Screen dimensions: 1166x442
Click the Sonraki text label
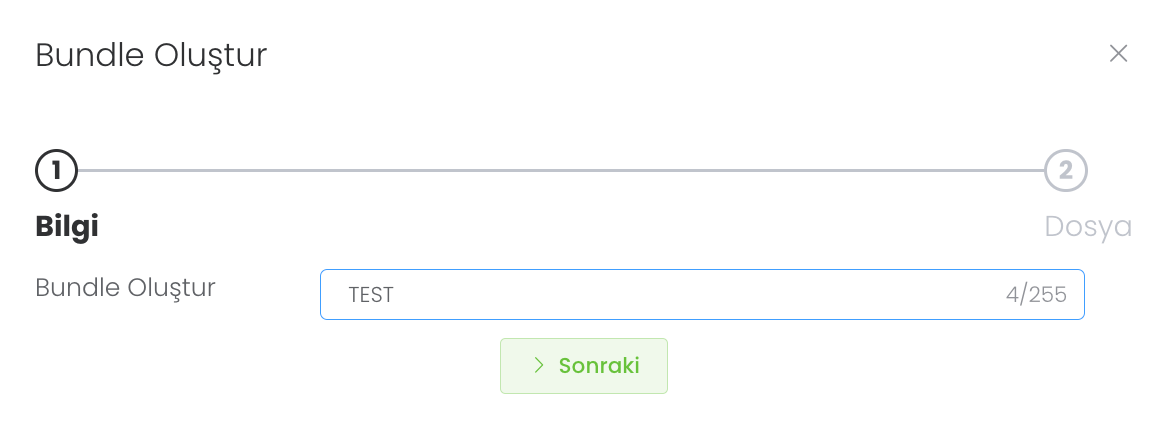599,365
